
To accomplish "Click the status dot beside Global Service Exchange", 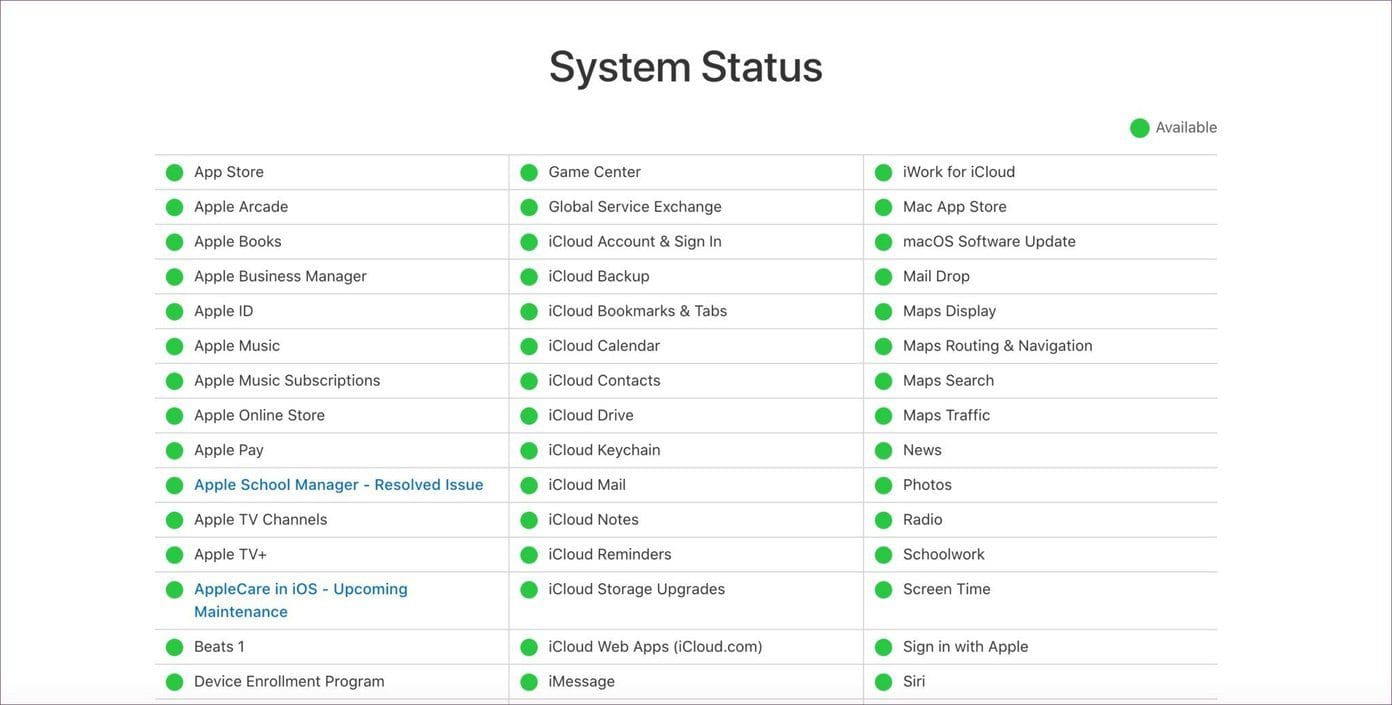I will point(529,207).
